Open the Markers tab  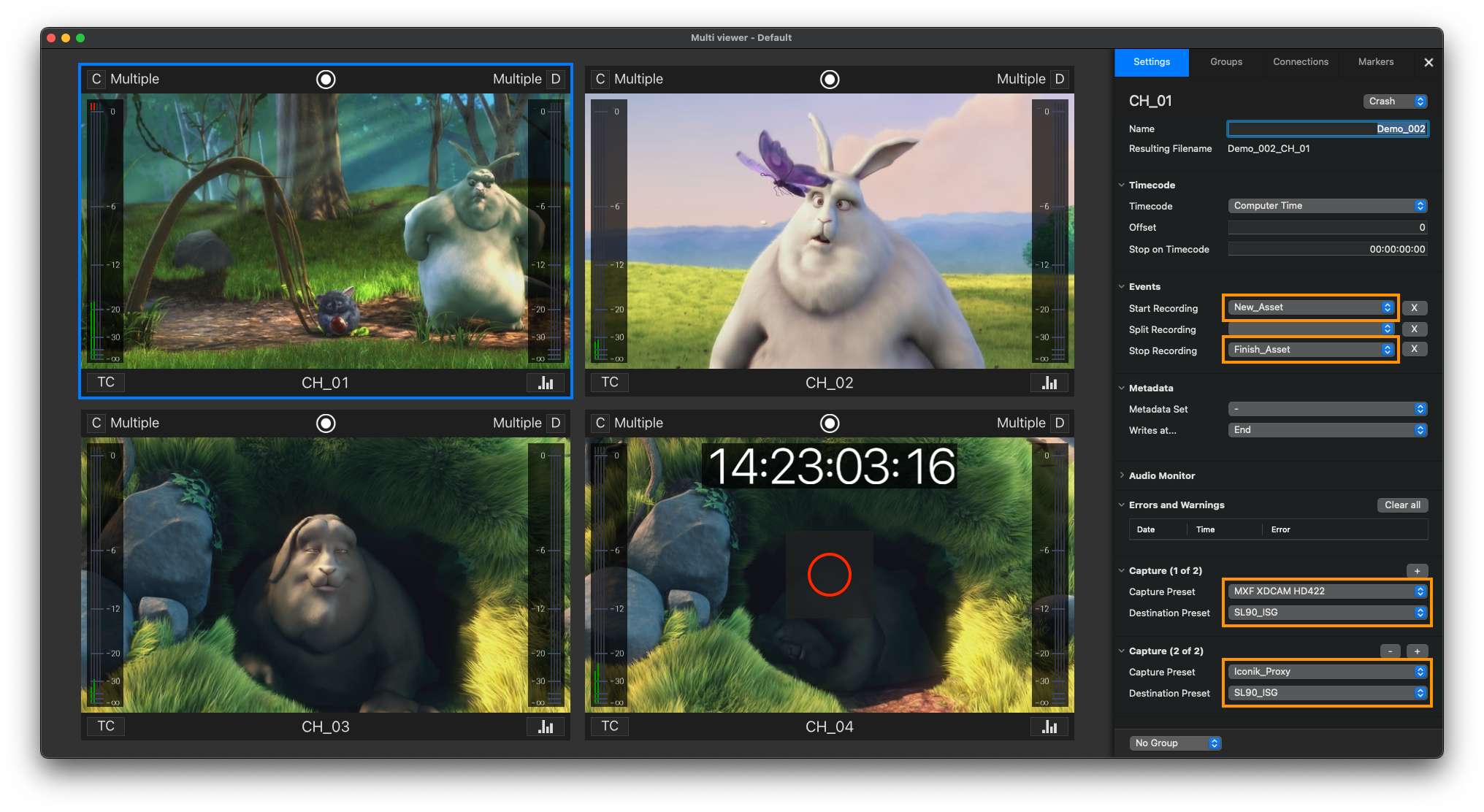(x=1376, y=62)
